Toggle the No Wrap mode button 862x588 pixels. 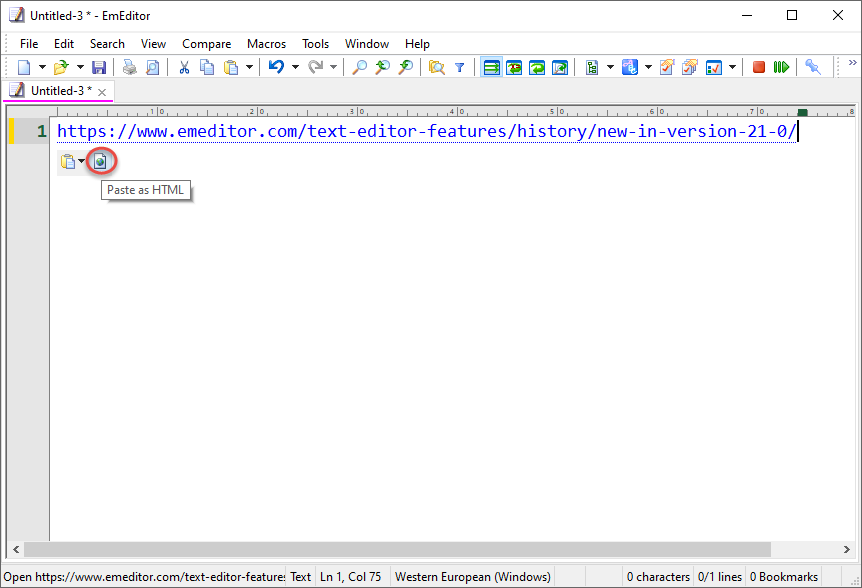pyautogui.click(x=491, y=67)
